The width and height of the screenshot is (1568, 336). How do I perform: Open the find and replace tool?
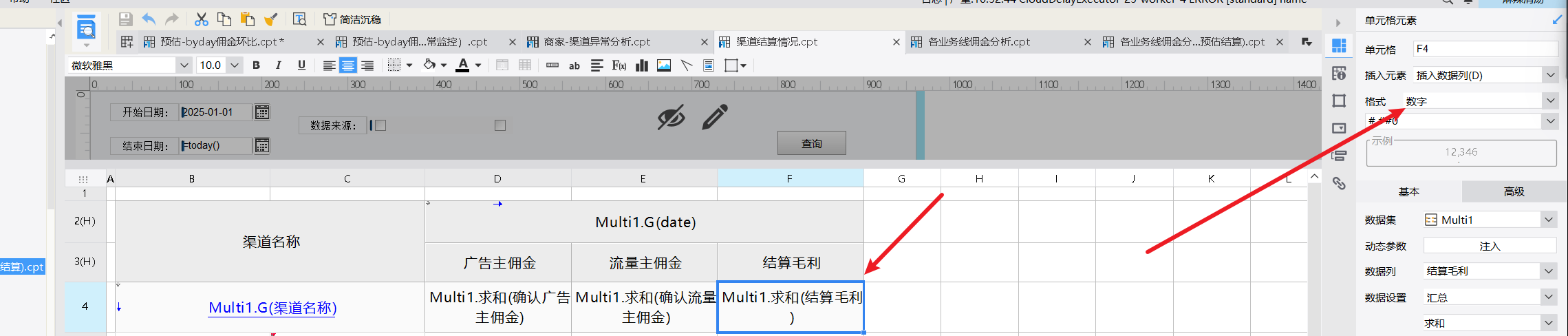[300, 19]
